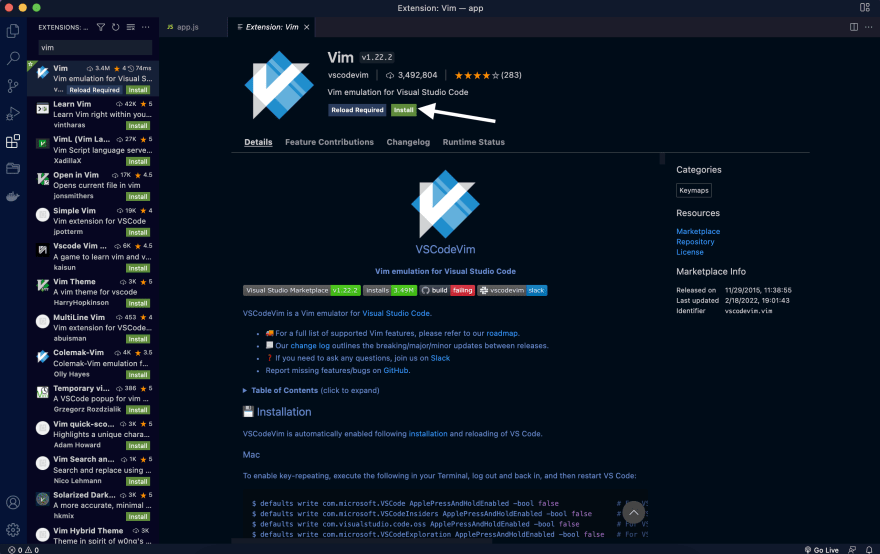Click Reload Required in Vim list item
The height and width of the screenshot is (554, 880).
(94, 90)
